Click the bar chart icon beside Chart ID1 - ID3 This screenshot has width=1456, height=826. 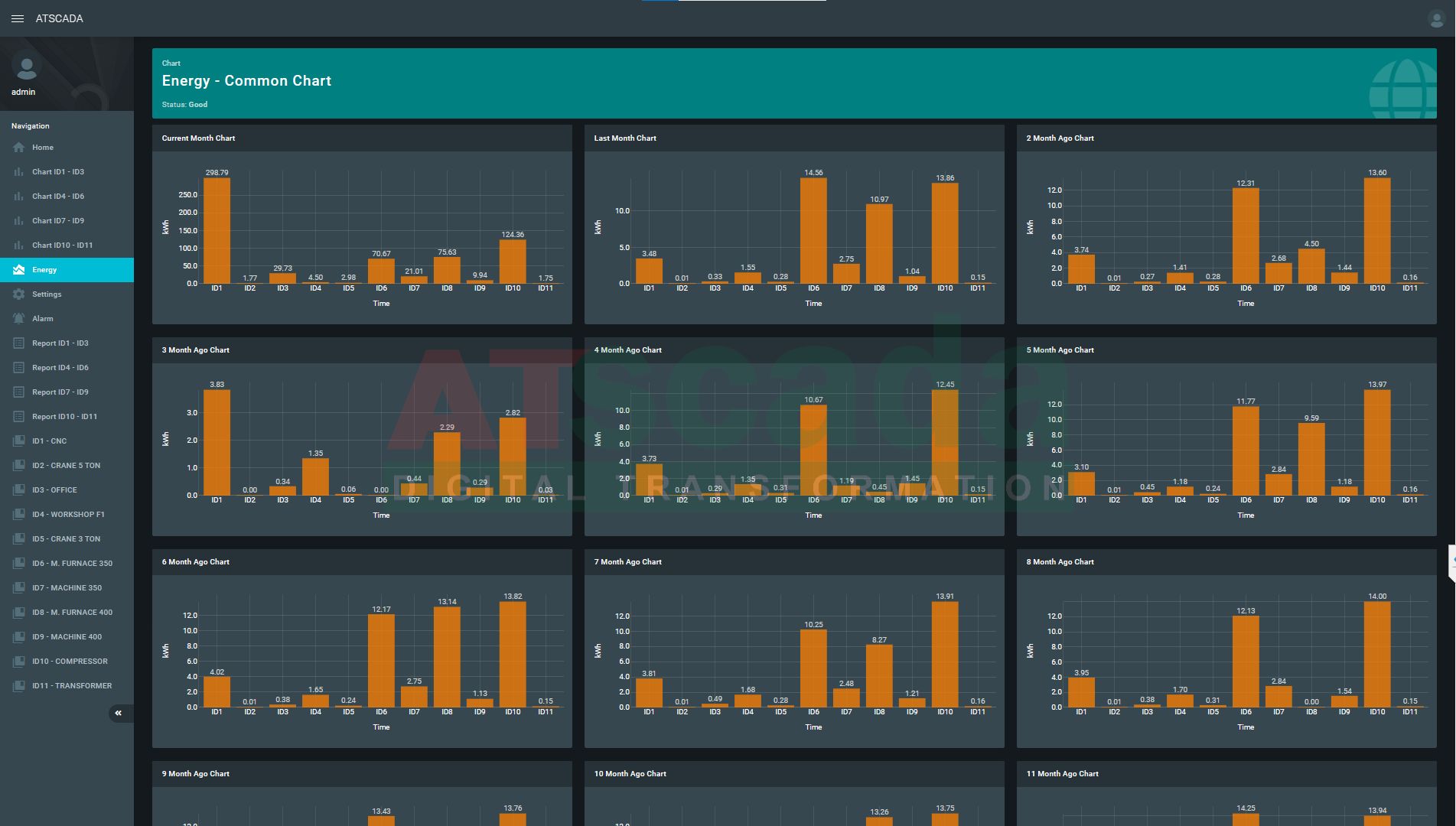pyautogui.click(x=18, y=172)
